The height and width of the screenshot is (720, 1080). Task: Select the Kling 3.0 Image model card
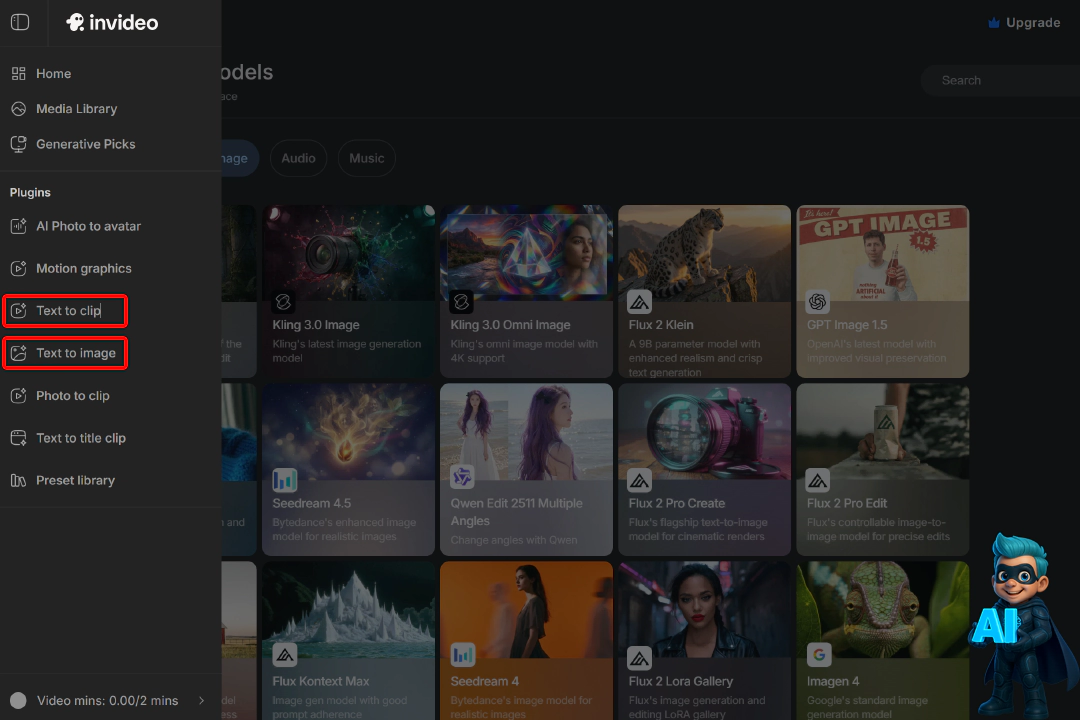coord(348,291)
